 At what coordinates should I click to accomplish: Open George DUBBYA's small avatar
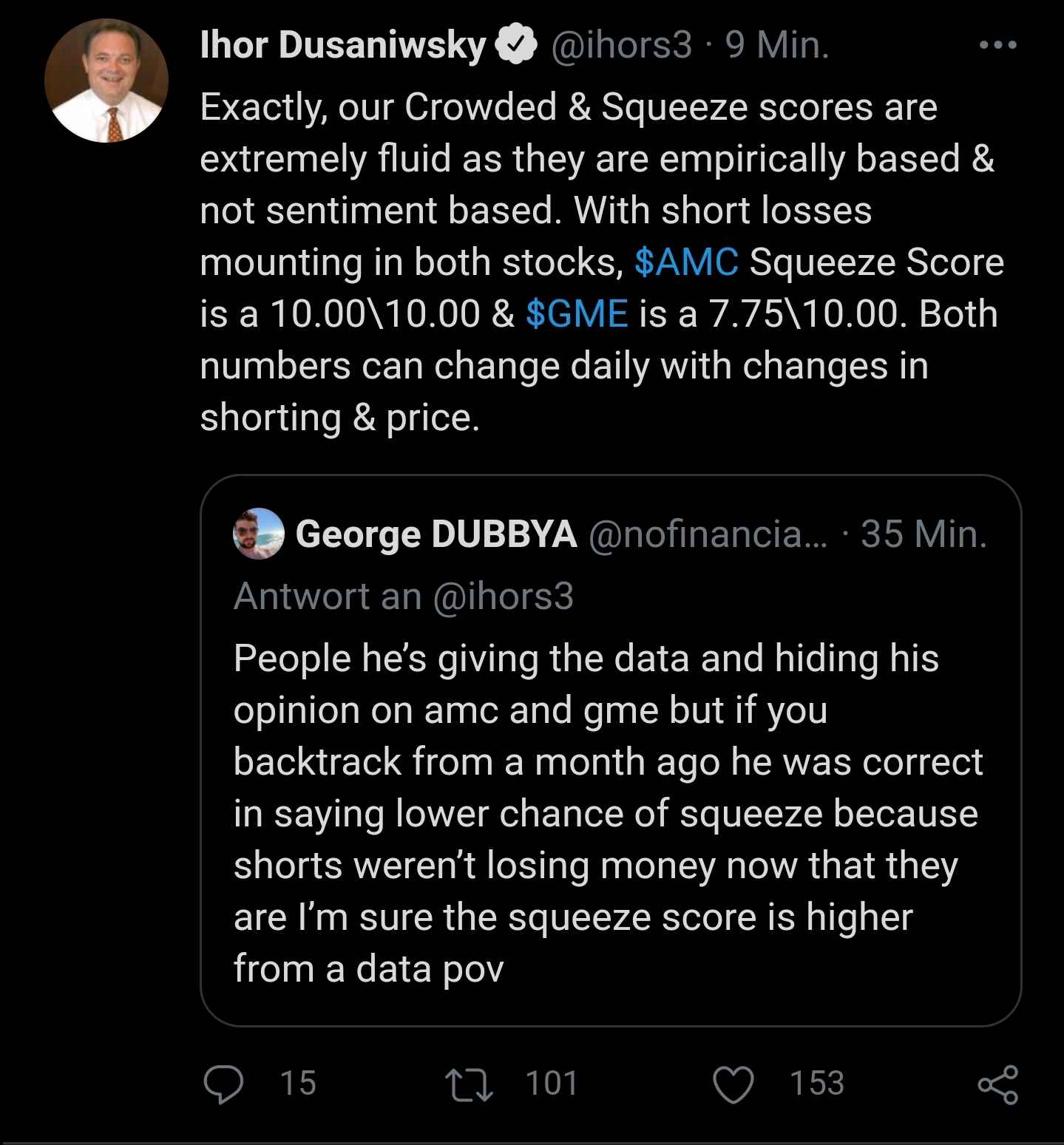(x=259, y=534)
